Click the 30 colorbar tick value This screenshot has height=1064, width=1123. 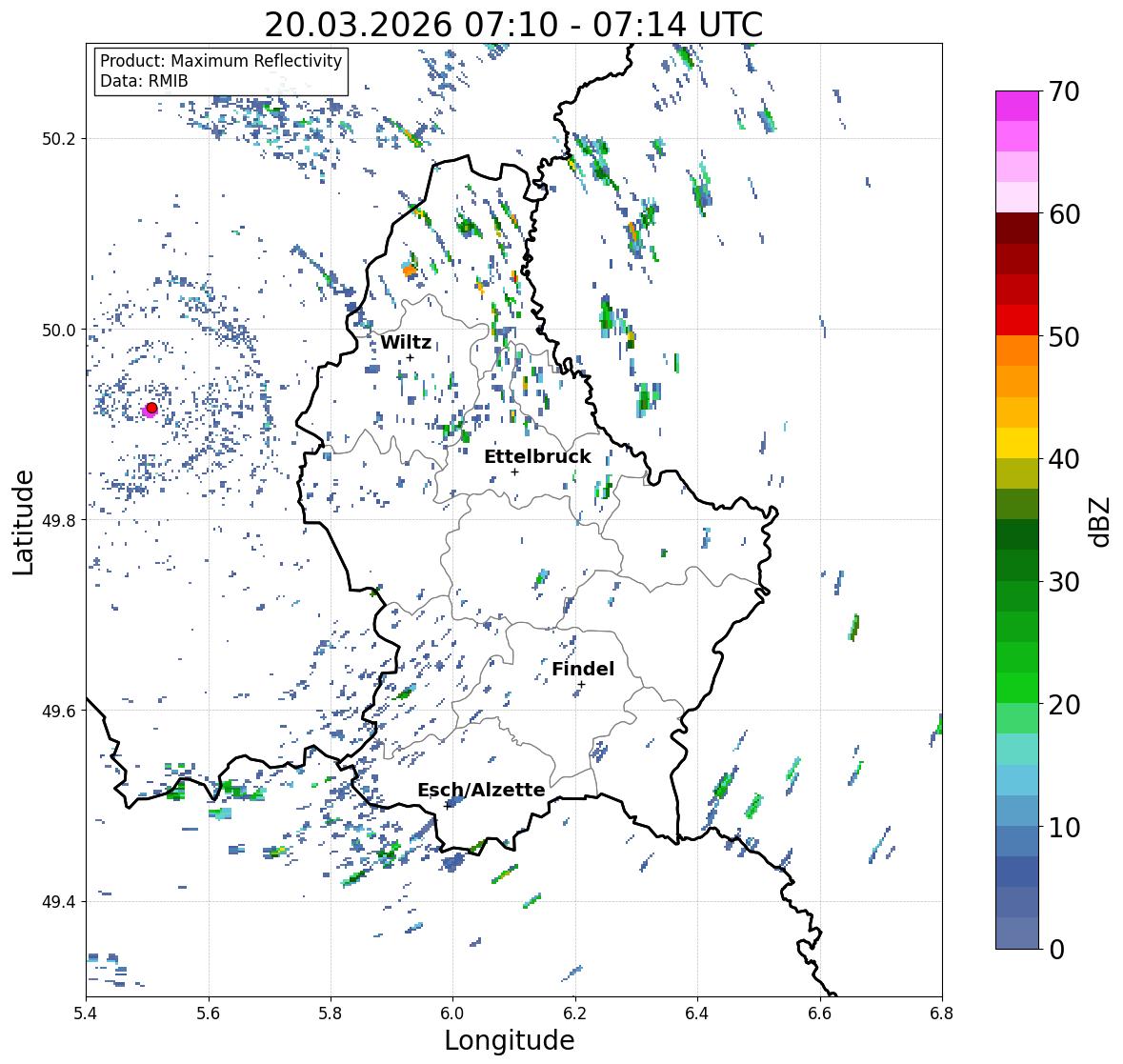click(x=1064, y=581)
